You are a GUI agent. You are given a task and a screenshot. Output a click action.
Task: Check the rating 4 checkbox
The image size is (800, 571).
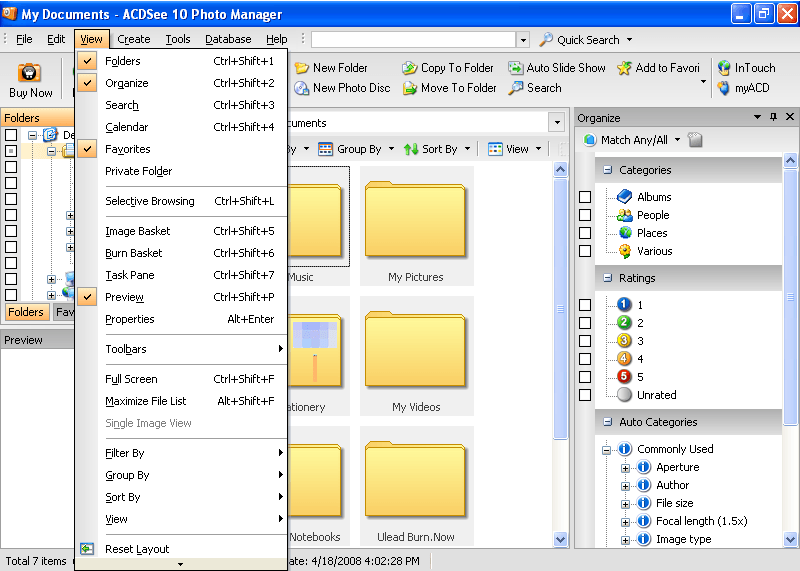tap(585, 359)
